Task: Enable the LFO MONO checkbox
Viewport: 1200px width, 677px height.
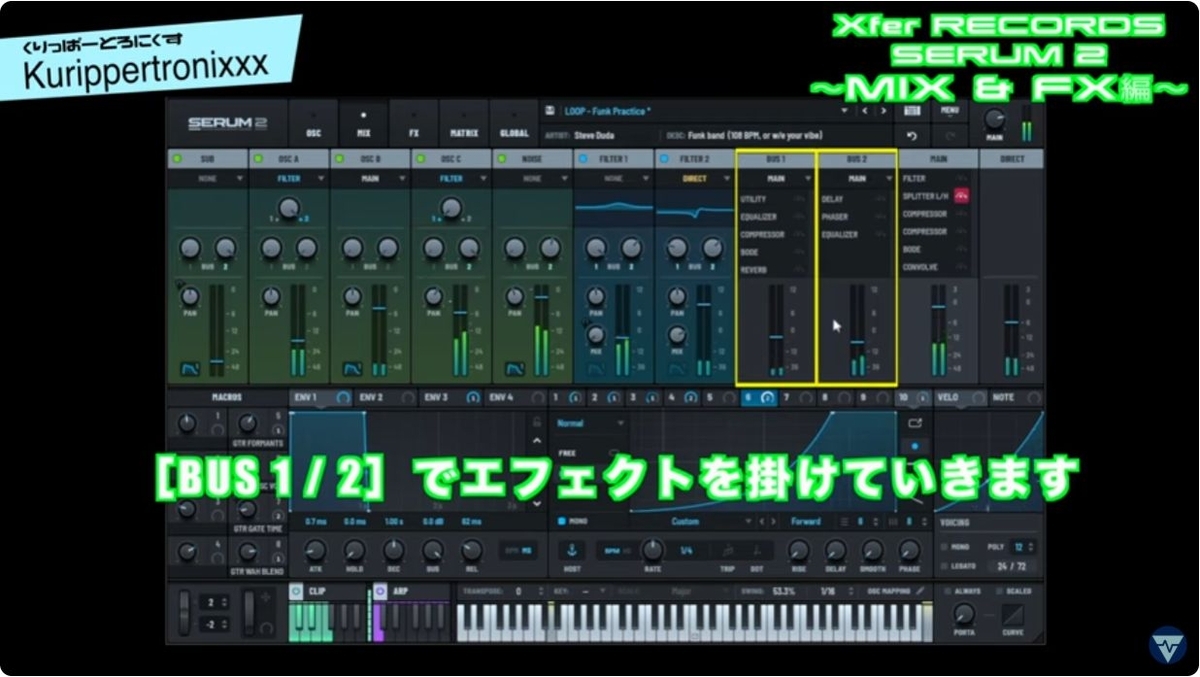Action: pos(561,521)
